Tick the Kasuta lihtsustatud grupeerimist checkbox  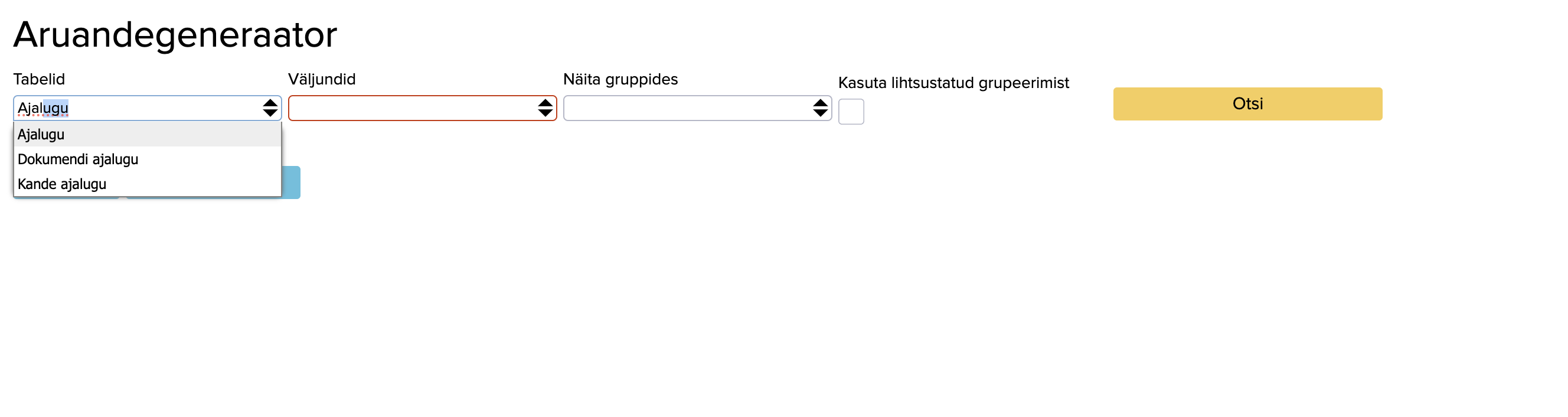(850, 112)
